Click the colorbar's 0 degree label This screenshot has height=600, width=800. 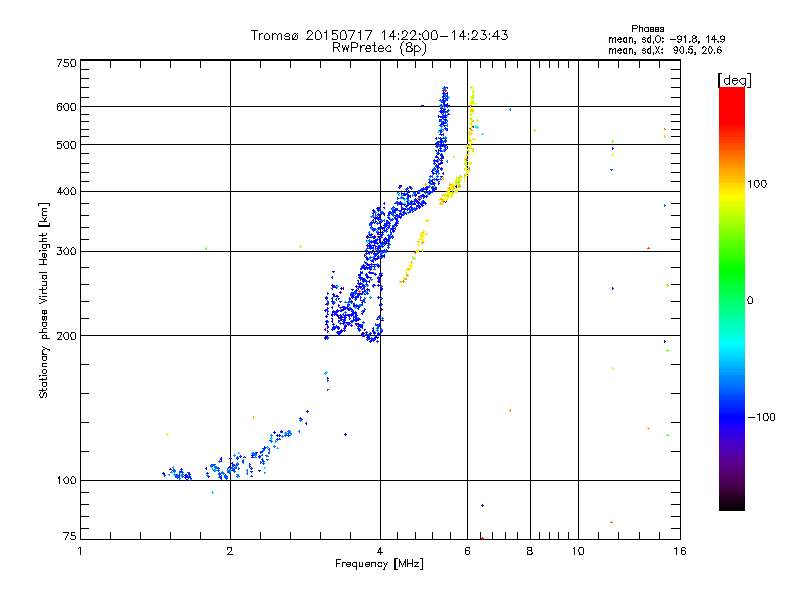pyautogui.click(x=750, y=301)
